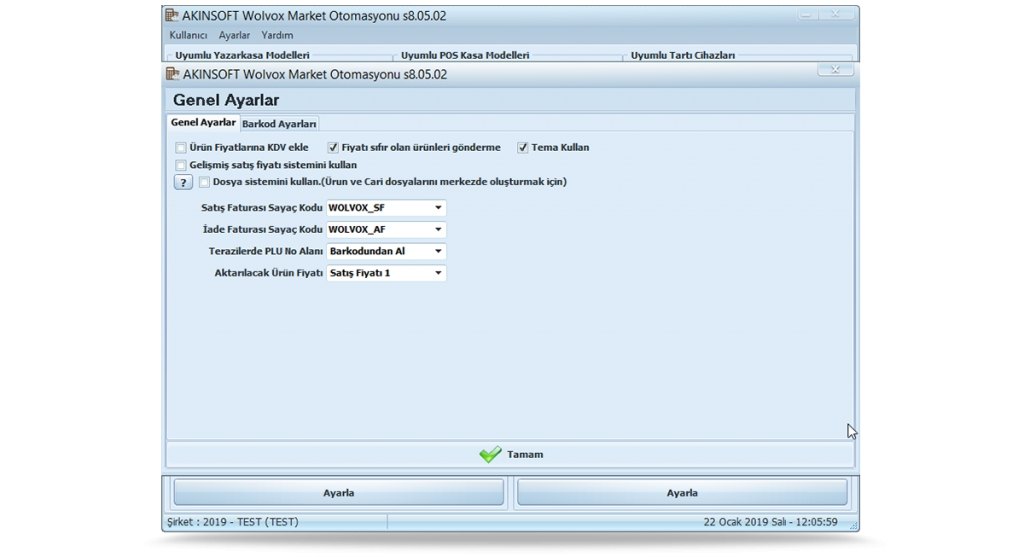Uncheck Fiyatı sıfır olan ürünleri gönderme
The width and height of the screenshot is (1024, 557).
pyautogui.click(x=333, y=148)
